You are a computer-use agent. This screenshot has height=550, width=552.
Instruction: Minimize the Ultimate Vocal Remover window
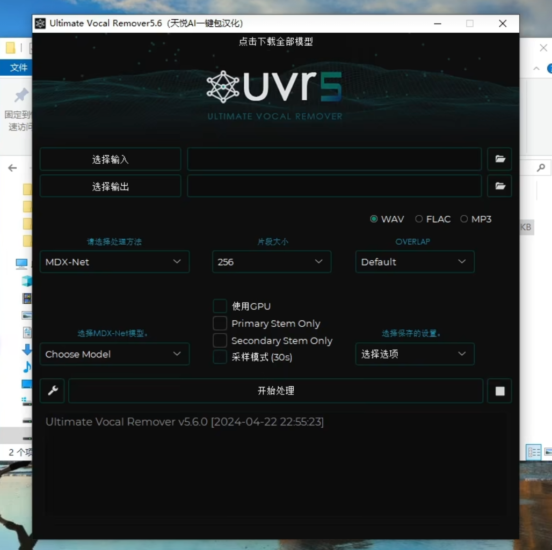click(x=437, y=24)
